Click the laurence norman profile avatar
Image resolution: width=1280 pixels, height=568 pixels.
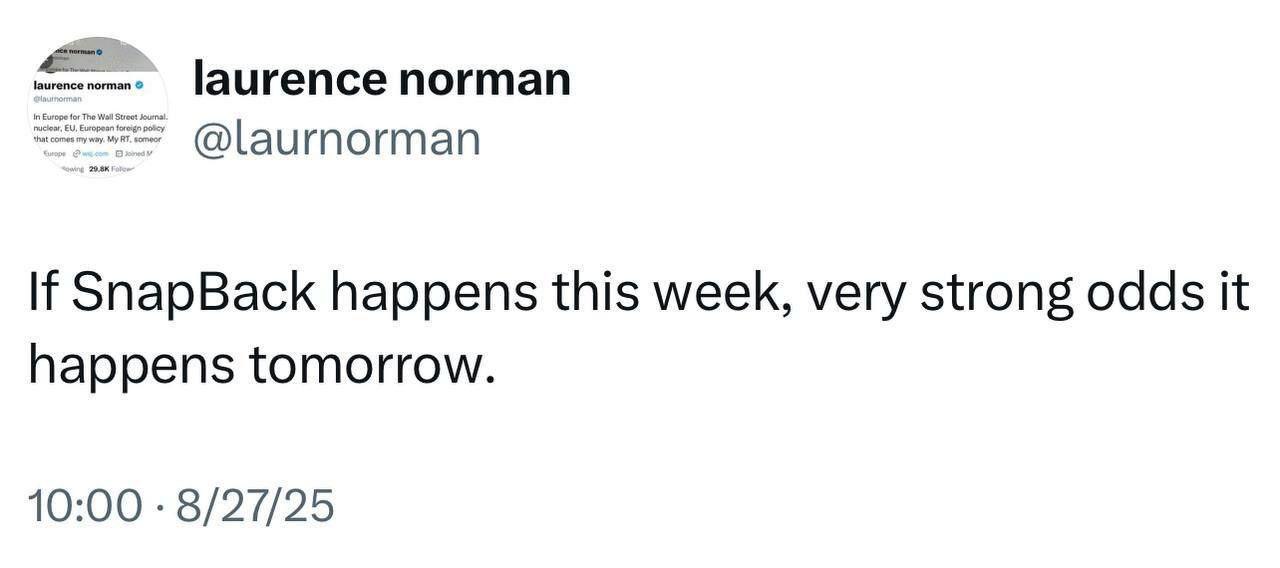[x=96, y=108]
